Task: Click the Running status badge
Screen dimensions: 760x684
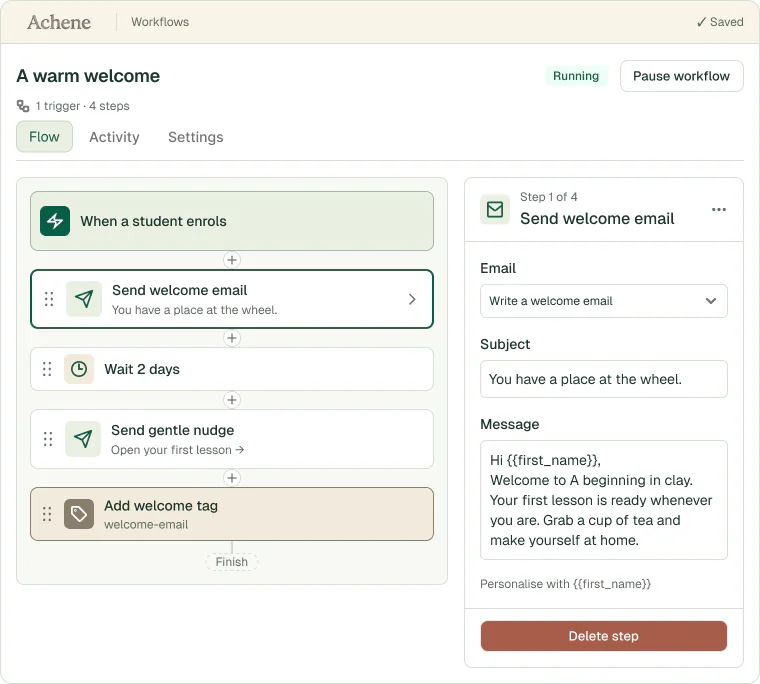Action: click(x=576, y=76)
